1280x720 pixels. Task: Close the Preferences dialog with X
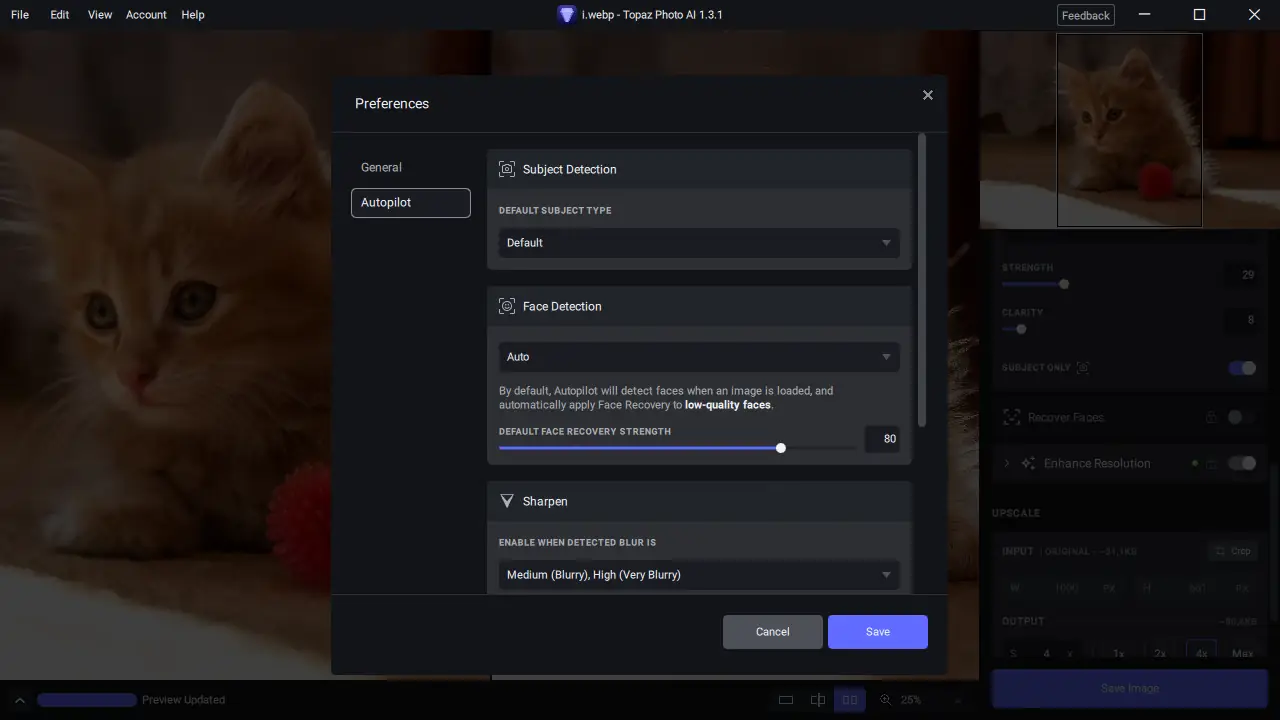pos(928,95)
